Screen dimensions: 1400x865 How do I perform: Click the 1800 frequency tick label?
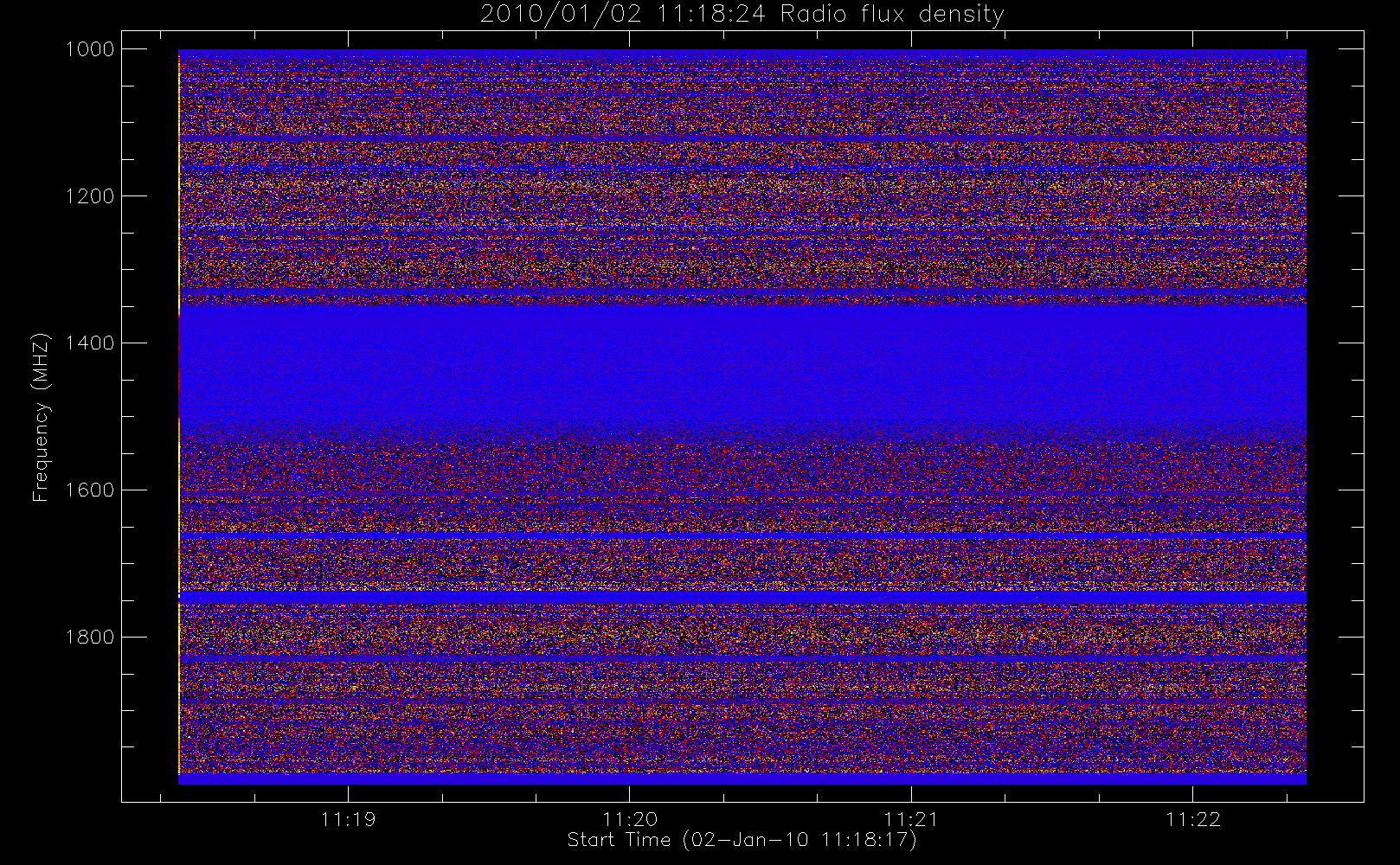click(x=90, y=638)
